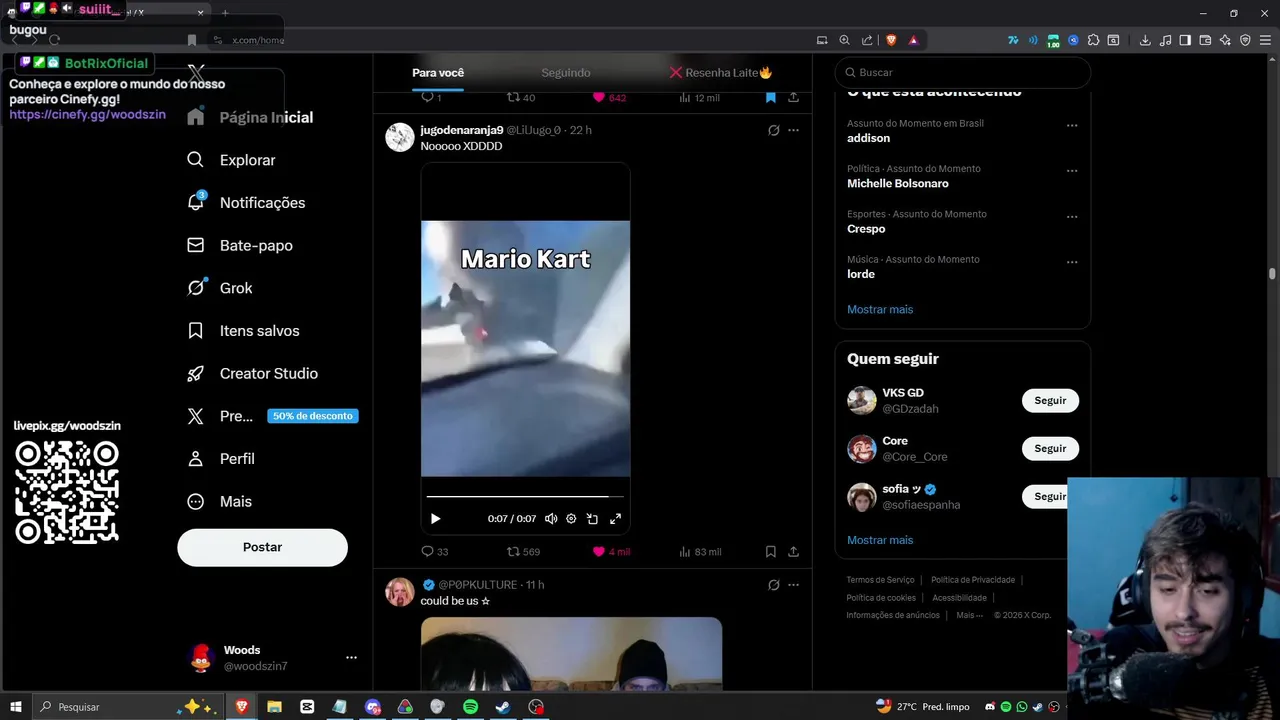Open Perfil page
This screenshot has width=1280, height=720.
(x=221, y=459)
